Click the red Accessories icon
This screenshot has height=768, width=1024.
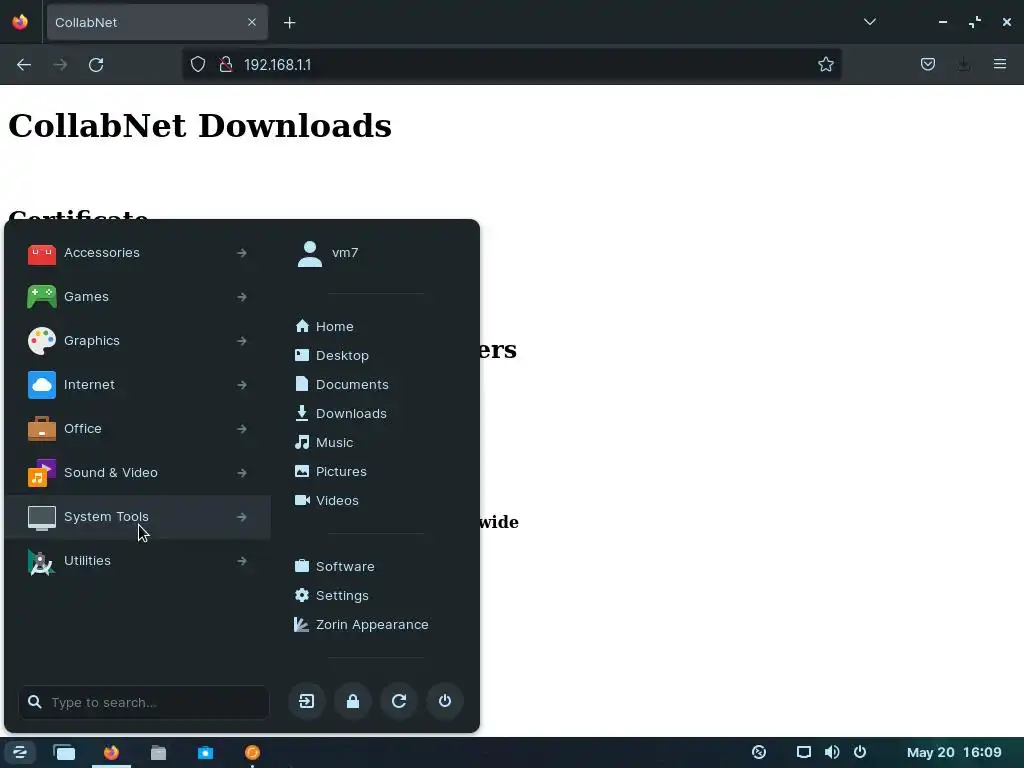[x=42, y=253]
